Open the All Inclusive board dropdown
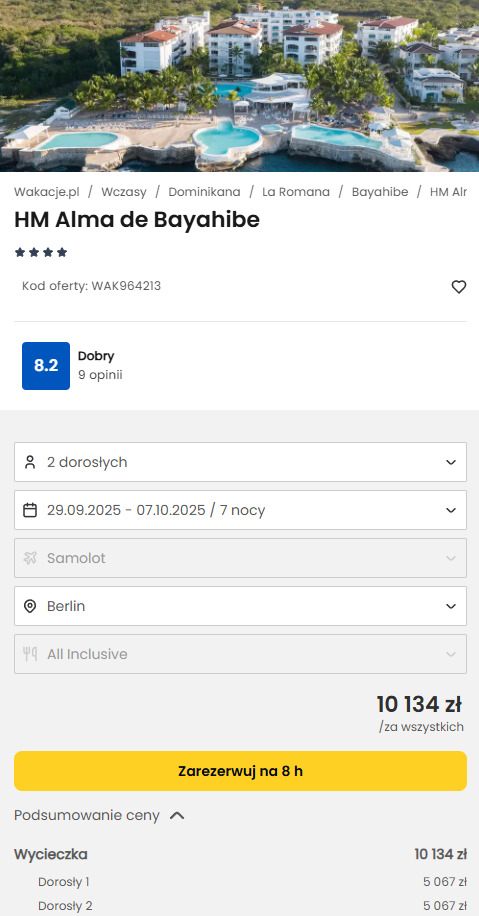 click(240, 654)
